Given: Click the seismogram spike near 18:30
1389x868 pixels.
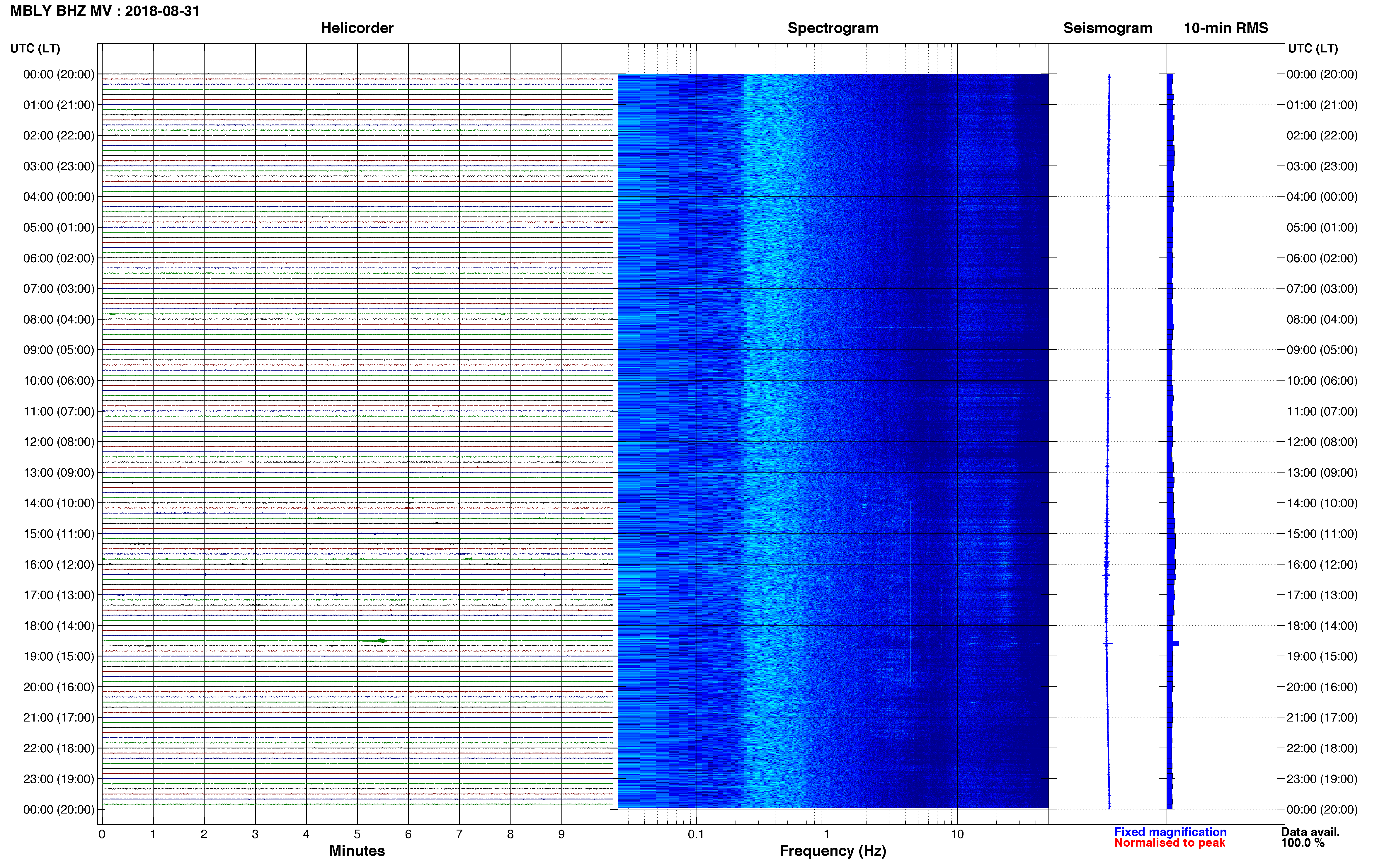Looking at the screenshot, I should 1107,644.
